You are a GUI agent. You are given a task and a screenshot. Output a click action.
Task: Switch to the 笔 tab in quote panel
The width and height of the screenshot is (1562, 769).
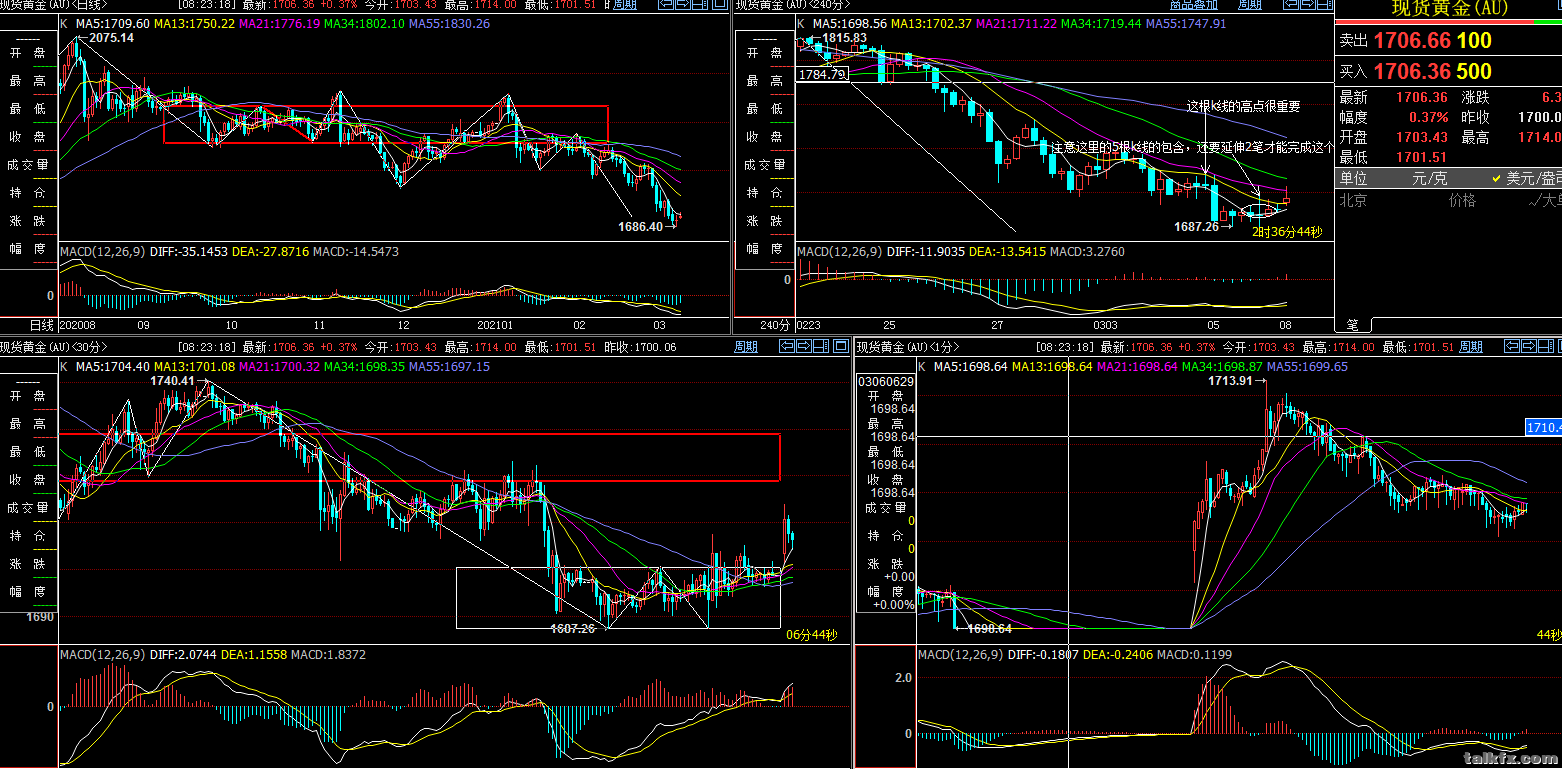click(1351, 325)
